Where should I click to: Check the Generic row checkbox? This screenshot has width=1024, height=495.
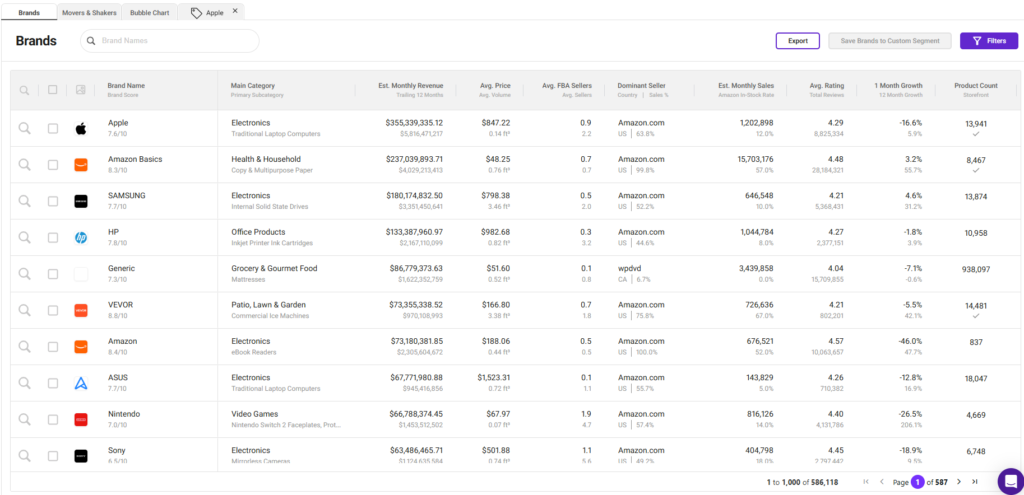click(x=53, y=274)
